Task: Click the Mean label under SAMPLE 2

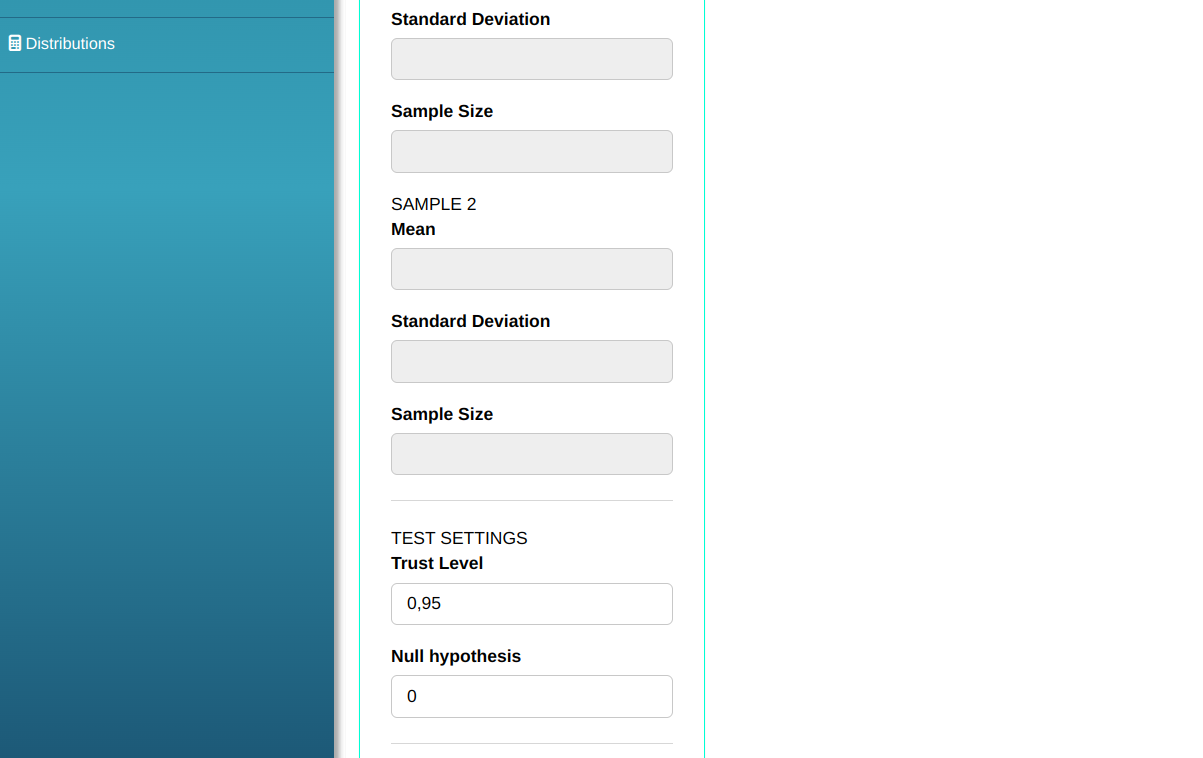Action: point(413,229)
